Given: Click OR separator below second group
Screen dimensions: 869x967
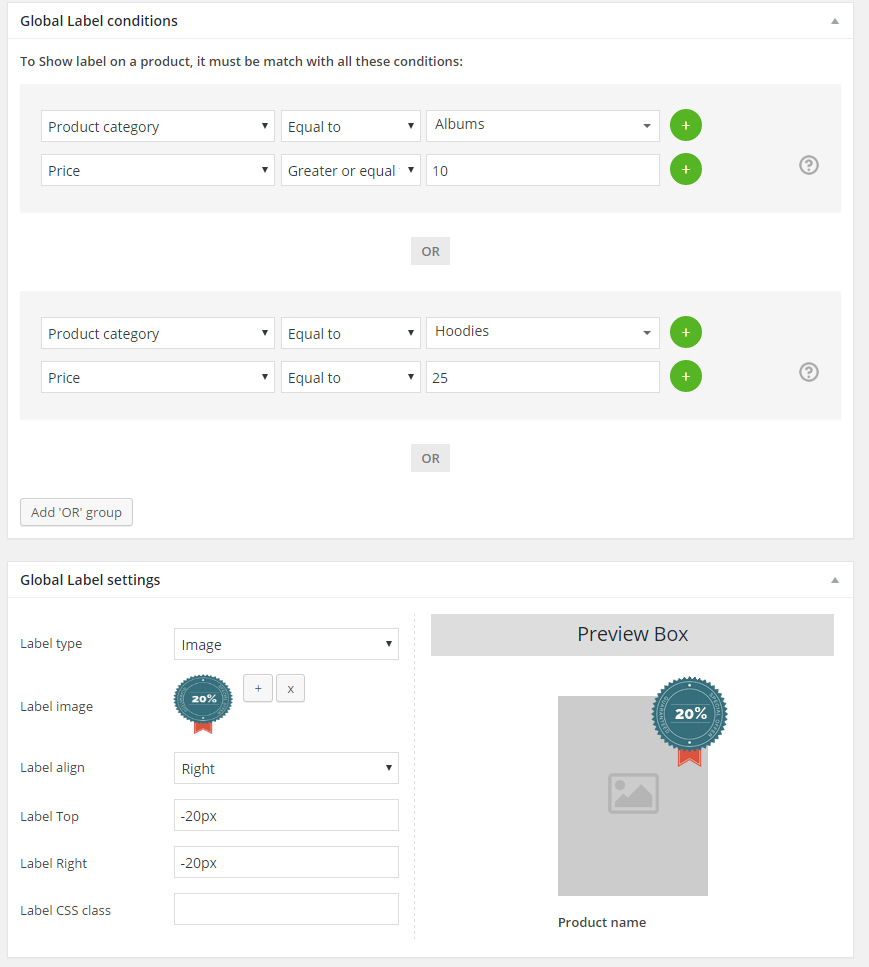Looking at the screenshot, I should coord(430,458).
